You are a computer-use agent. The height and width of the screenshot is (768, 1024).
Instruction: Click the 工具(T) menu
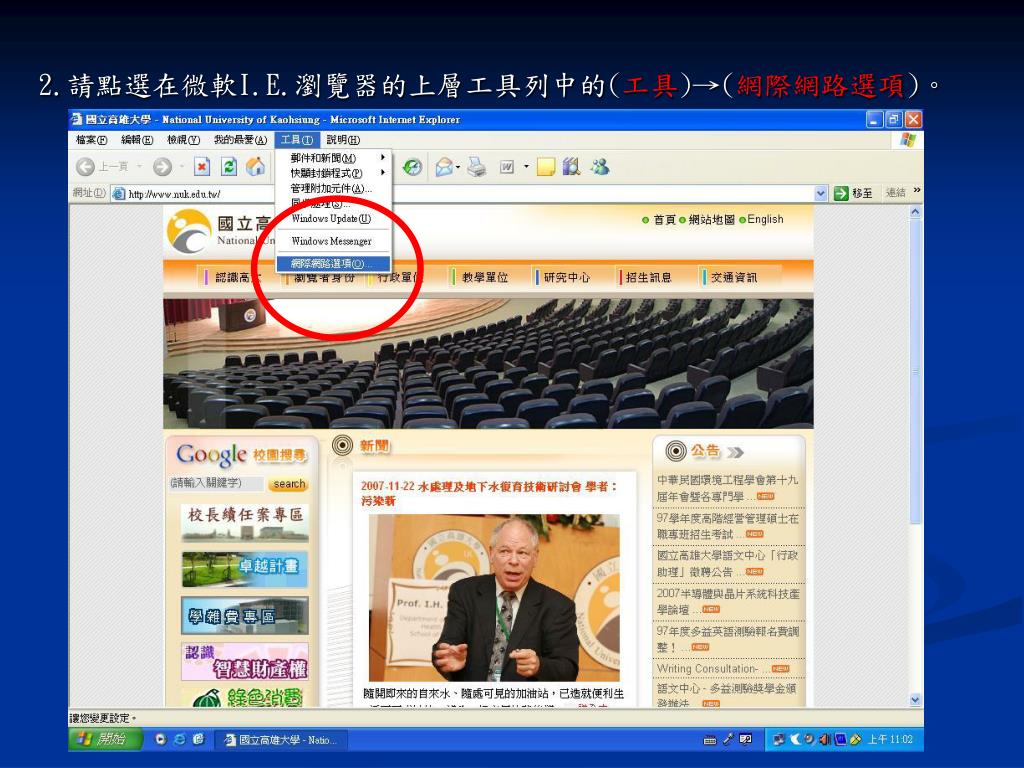coord(297,140)
